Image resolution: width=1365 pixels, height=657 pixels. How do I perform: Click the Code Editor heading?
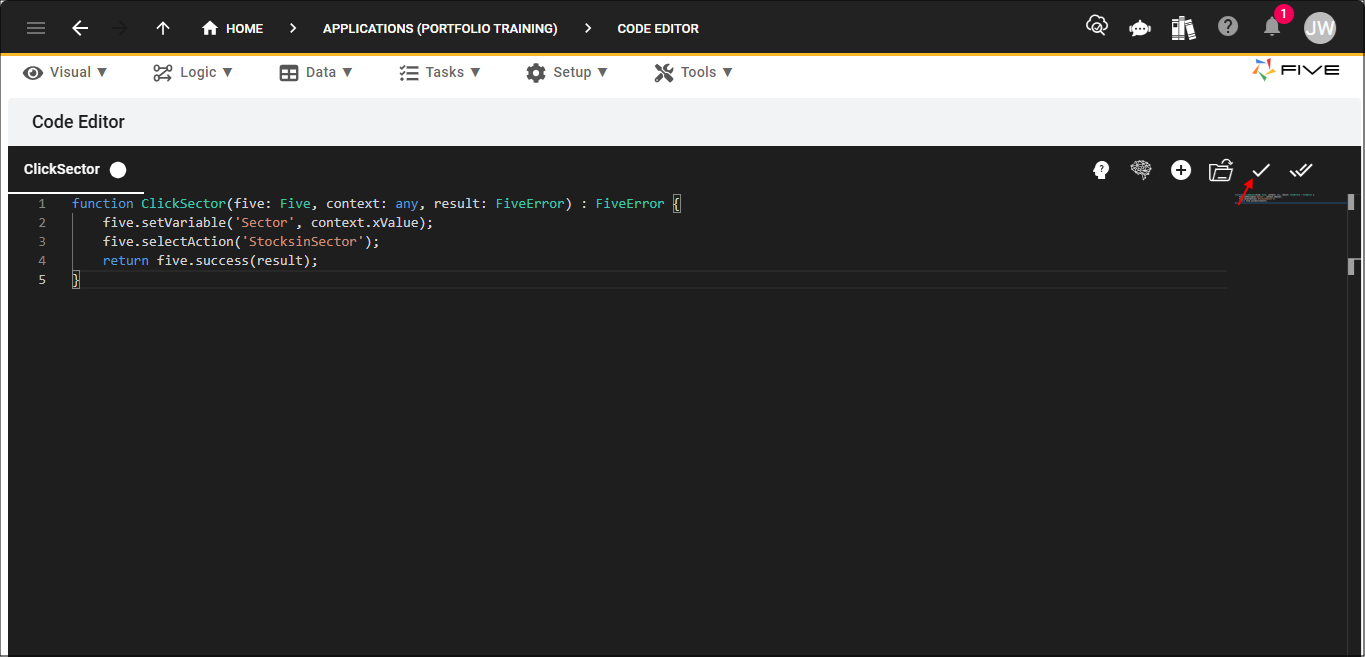[x=78, y=122]
